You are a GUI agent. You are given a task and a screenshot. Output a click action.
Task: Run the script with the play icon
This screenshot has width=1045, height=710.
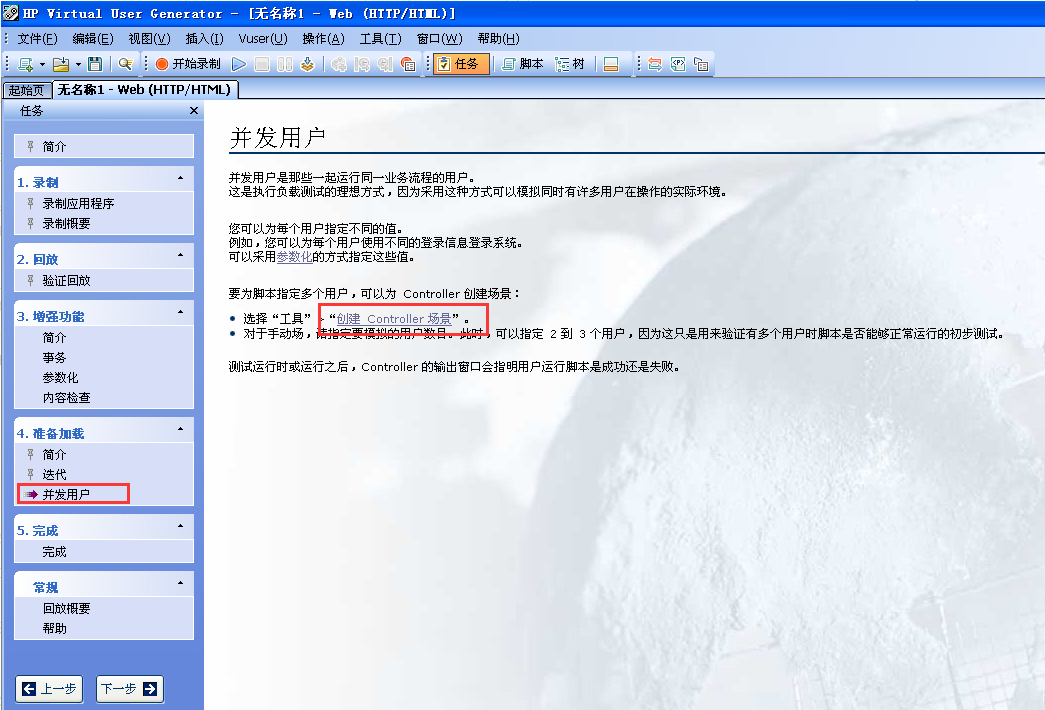(239, 64)
